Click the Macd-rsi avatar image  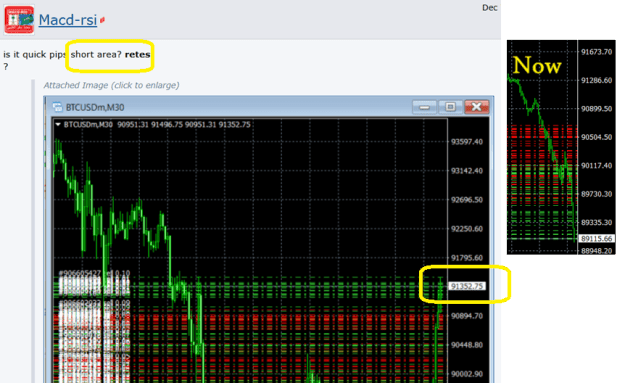click(19, 20)
